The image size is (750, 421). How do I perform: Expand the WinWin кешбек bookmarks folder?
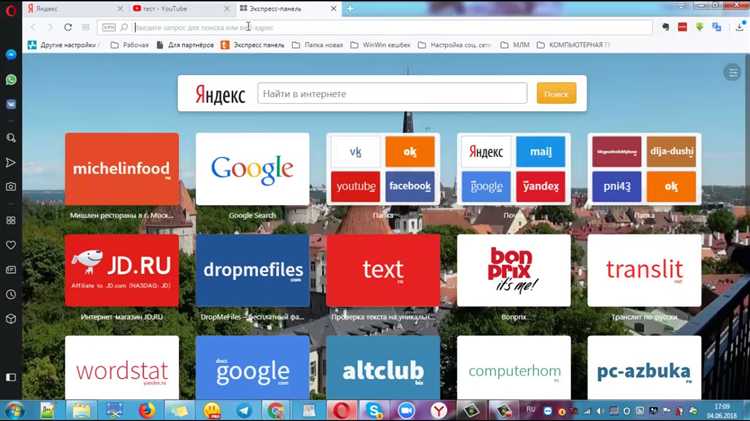tap(381, 45)
